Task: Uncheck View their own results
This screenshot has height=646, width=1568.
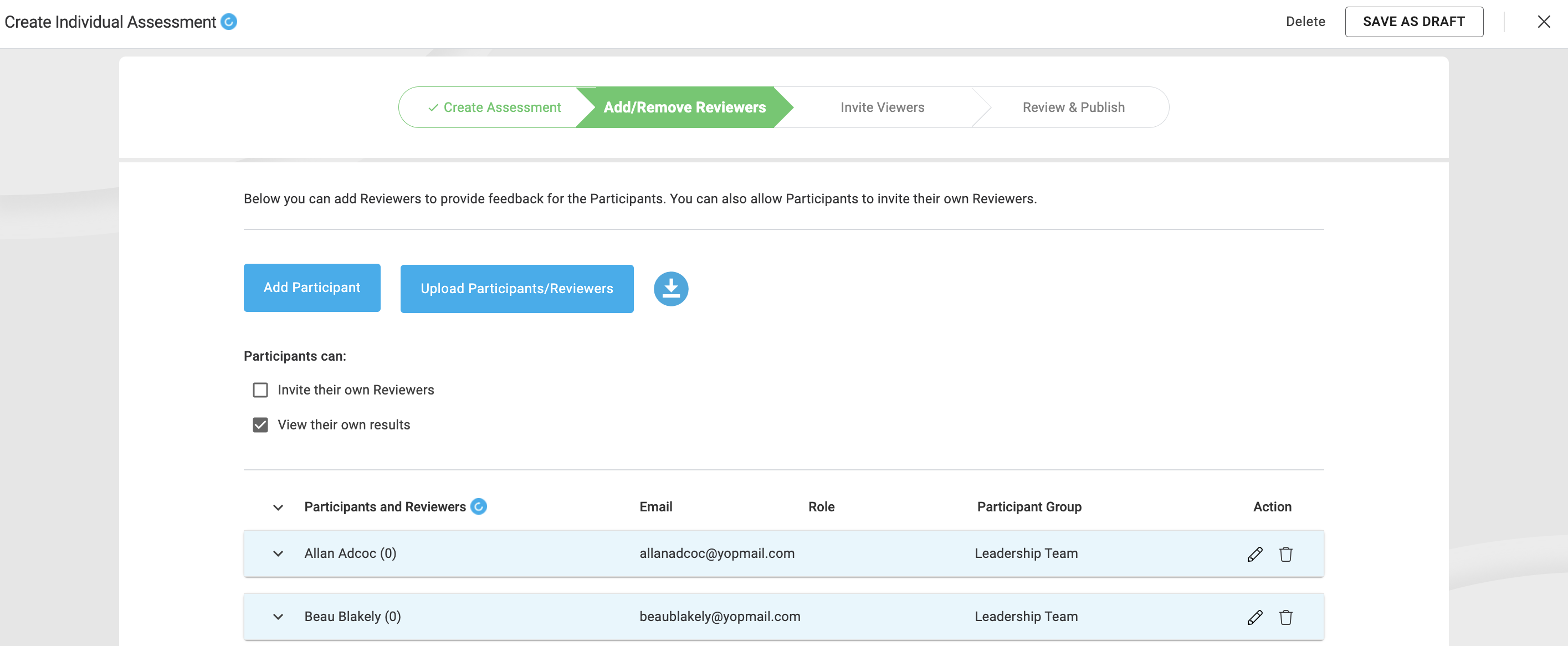Action: coord(260,425)
